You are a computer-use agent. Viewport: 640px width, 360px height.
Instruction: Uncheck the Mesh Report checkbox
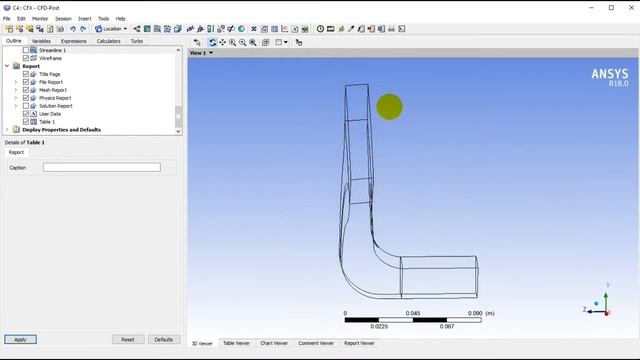(26, 90)
